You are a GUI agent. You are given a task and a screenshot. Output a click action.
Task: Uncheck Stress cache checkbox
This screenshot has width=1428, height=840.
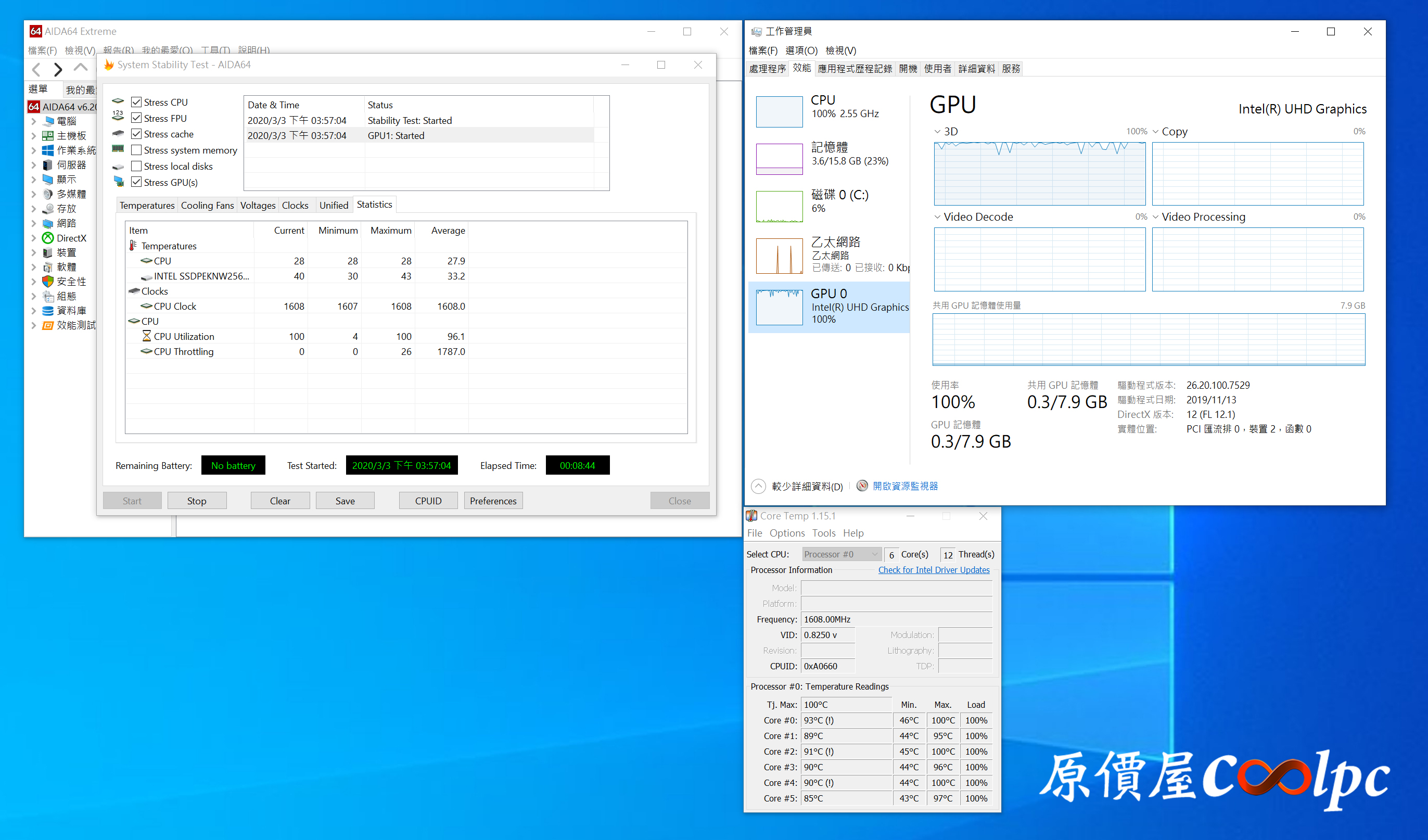136,134
